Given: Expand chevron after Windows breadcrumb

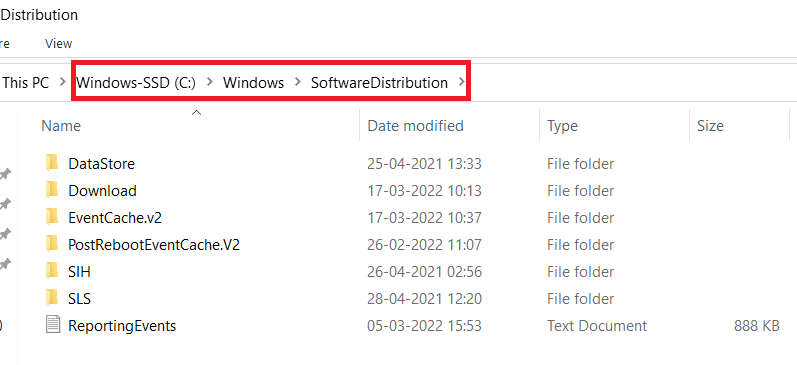Looking at the screenshot, I should coord(298,82).
